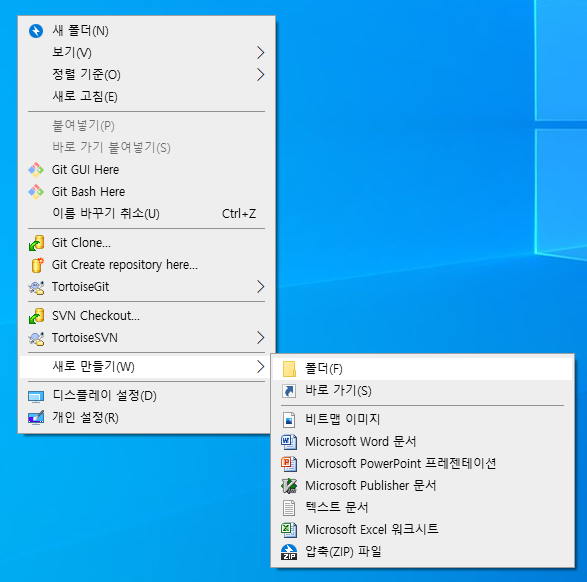This screenshot has width=587, height=582.
Task: Click the PowerPoint presentation icon
Action: [x=289, y=464]
